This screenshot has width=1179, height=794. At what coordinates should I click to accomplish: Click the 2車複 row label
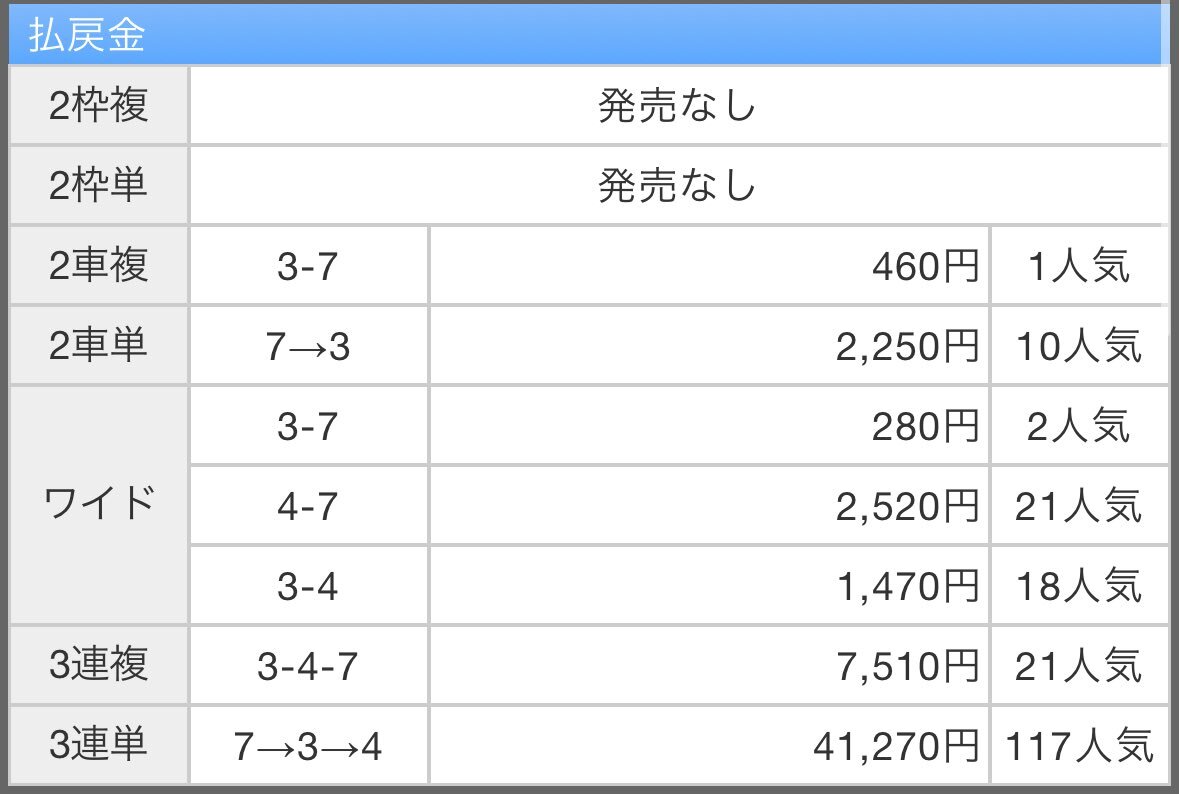(x=99, y=265)
